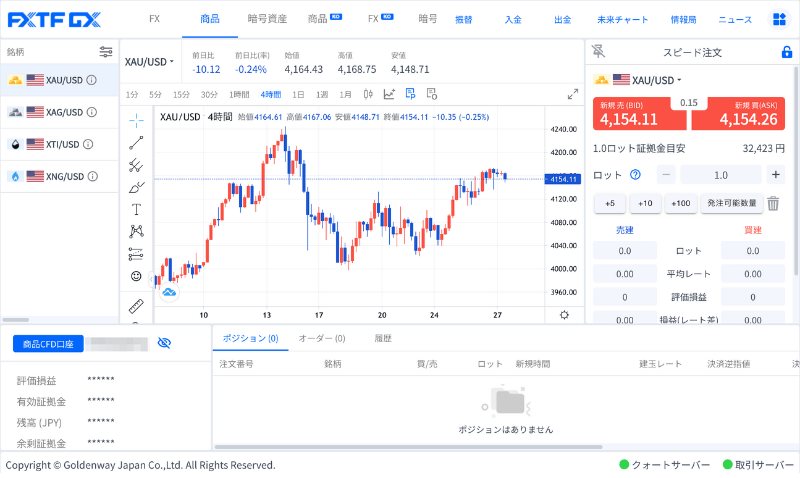Image resolution: width=800 pixels, height=478 pixels.
Task: Click the lot size input field
Action: coord(720,174)
